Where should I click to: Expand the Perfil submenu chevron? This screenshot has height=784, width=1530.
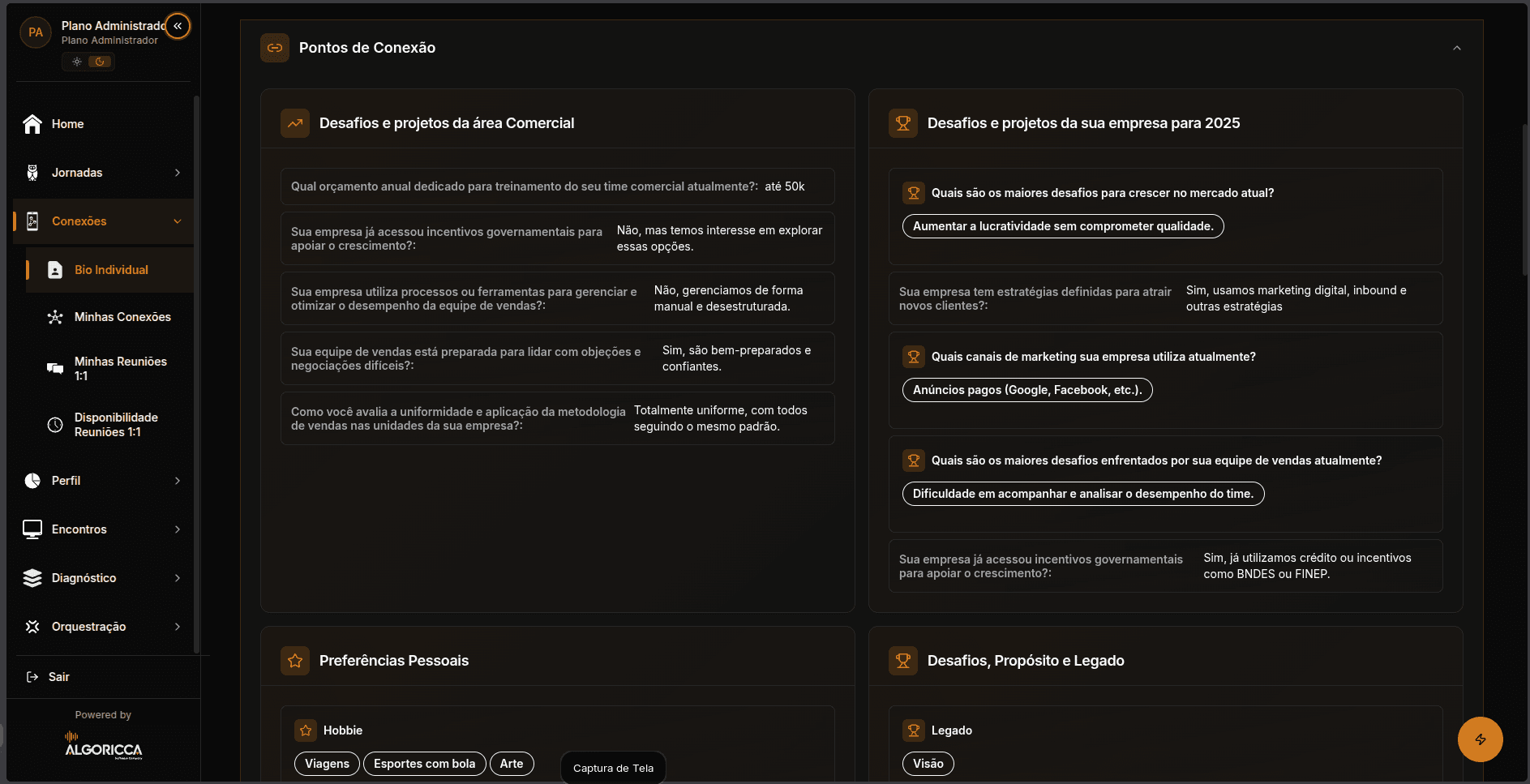[178, 481]
